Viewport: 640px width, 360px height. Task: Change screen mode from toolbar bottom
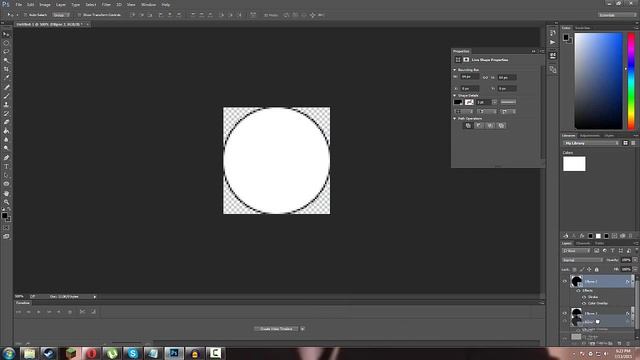tap(6, 236)
